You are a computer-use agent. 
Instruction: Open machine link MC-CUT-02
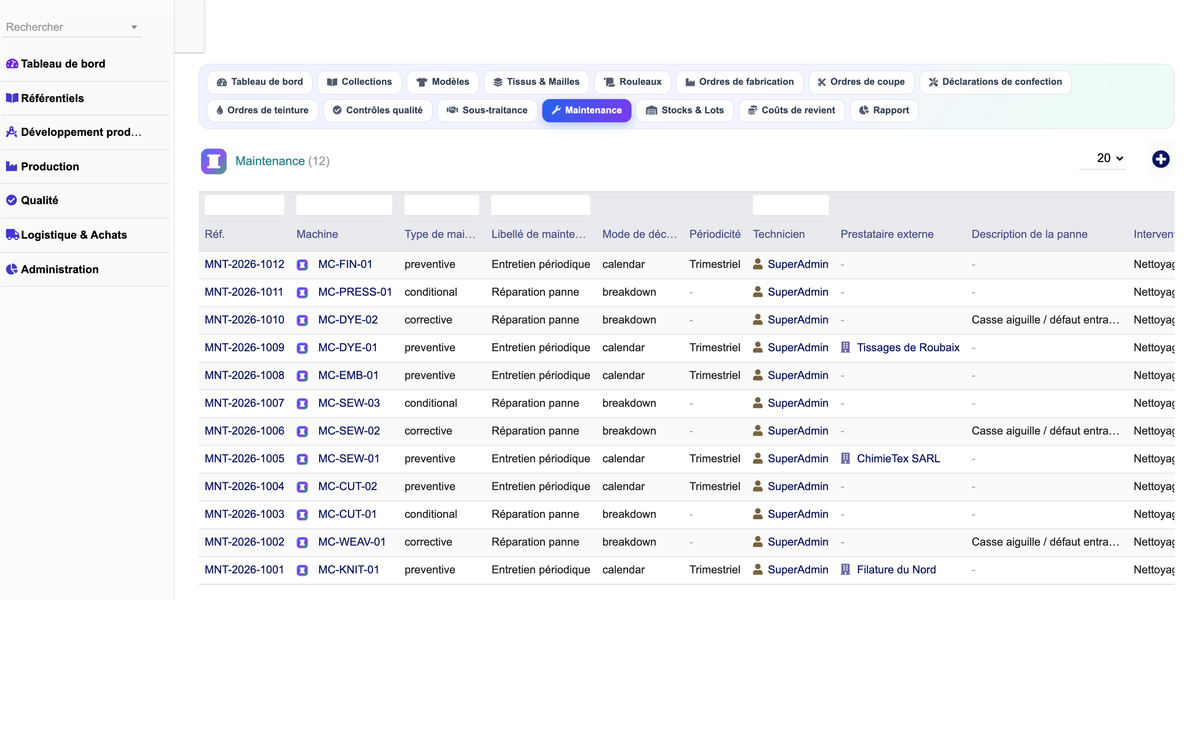click(x=347, y=487)
